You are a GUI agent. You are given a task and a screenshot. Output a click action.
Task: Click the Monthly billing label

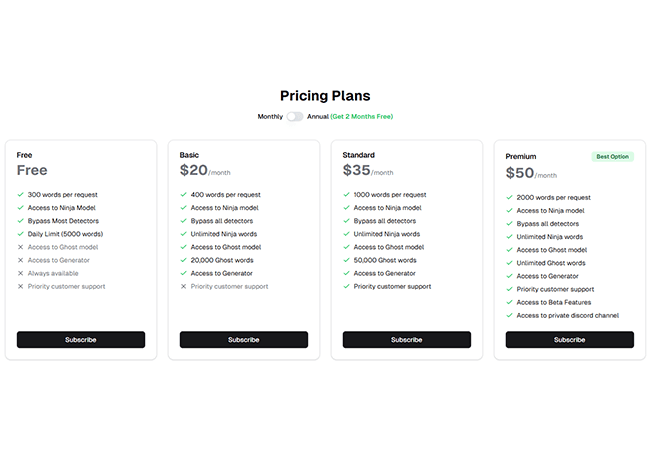[270, 117]
